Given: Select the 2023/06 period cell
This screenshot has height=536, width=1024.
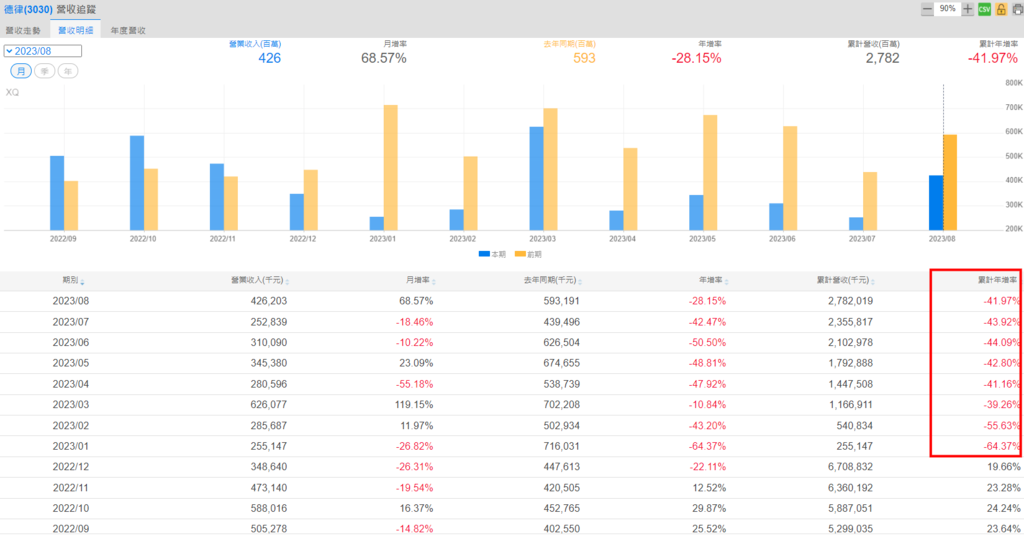Looking at the screenshot, I should tap(71, 342).
